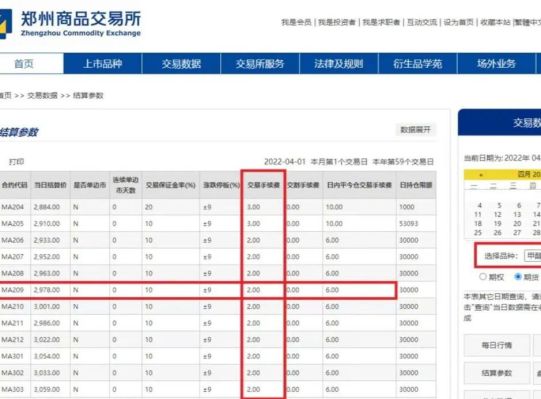Open the 衍生品学苑 menu

417,64
